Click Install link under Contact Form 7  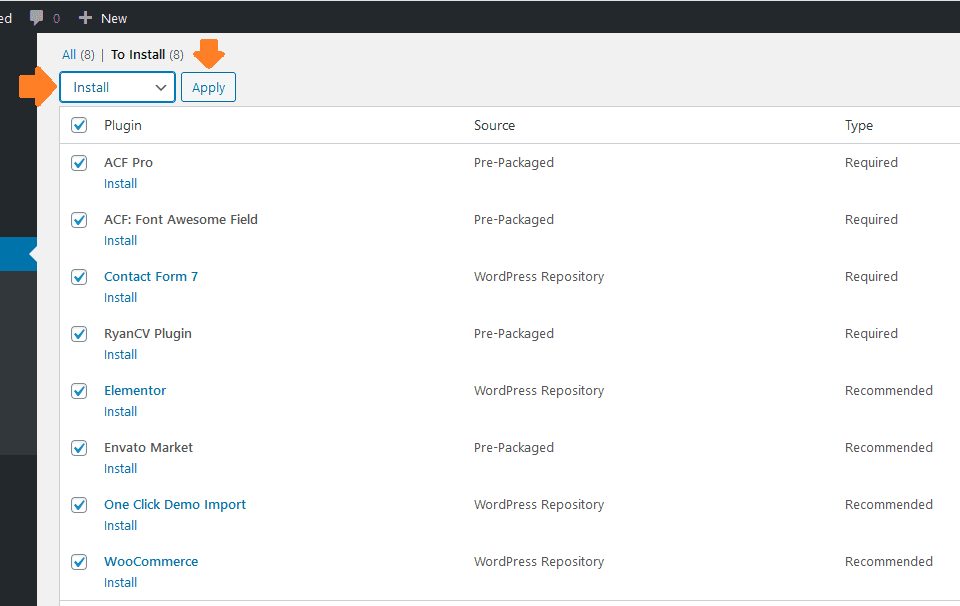121,297
